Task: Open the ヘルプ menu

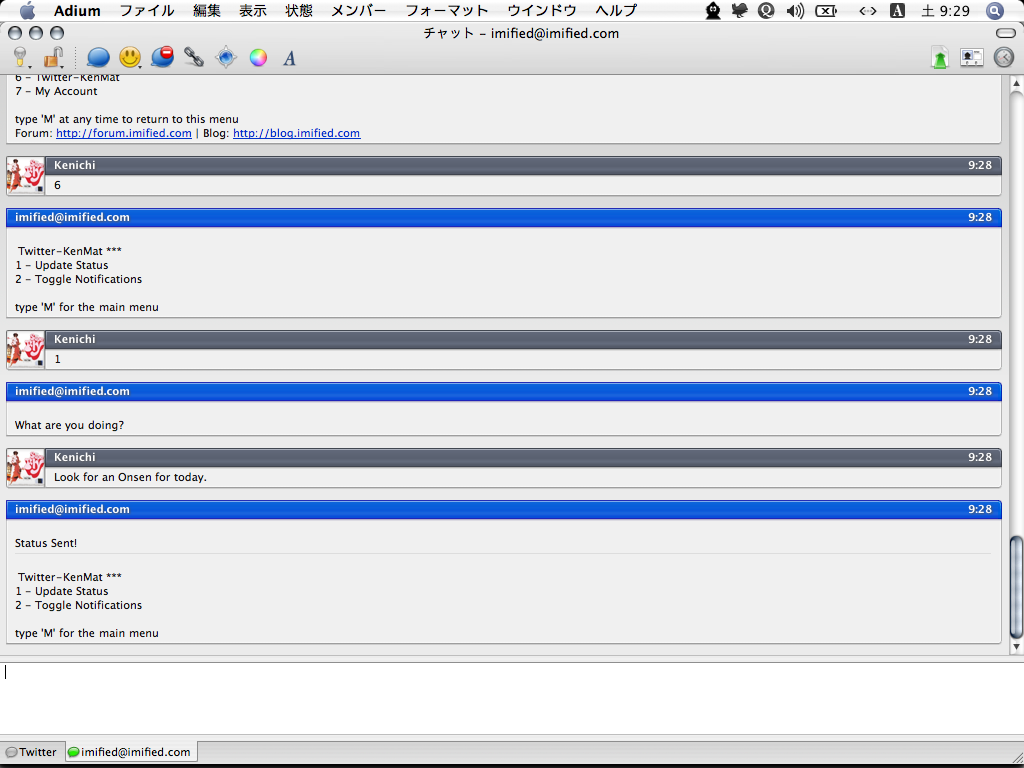Action: pos(616,10)
